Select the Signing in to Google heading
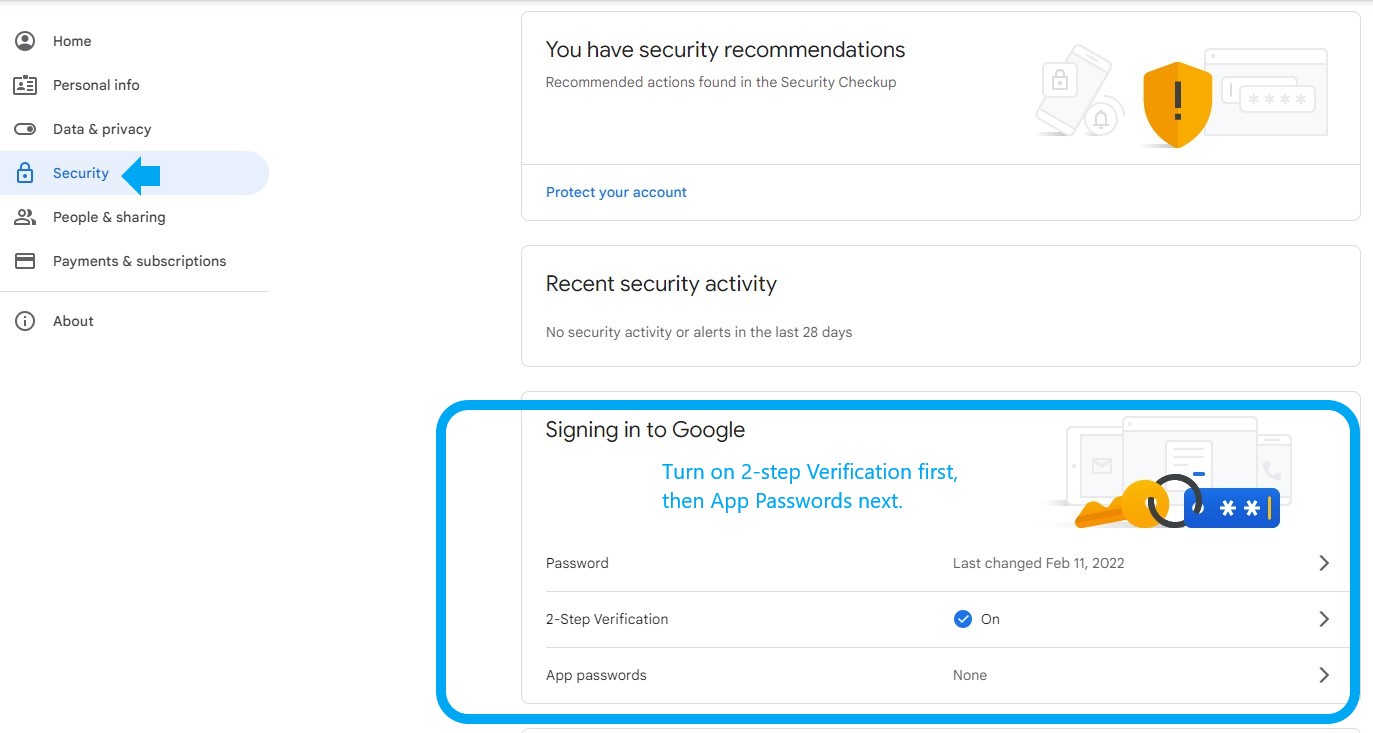1373x733 pixels. point(645,429)
